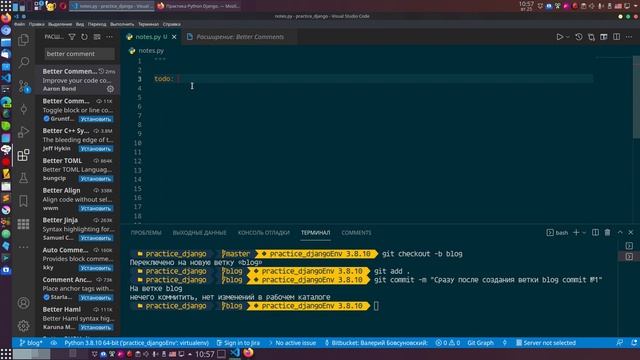640x360 pixels.
Task: Open the file timeline history icon
Action: coord(579,37)
